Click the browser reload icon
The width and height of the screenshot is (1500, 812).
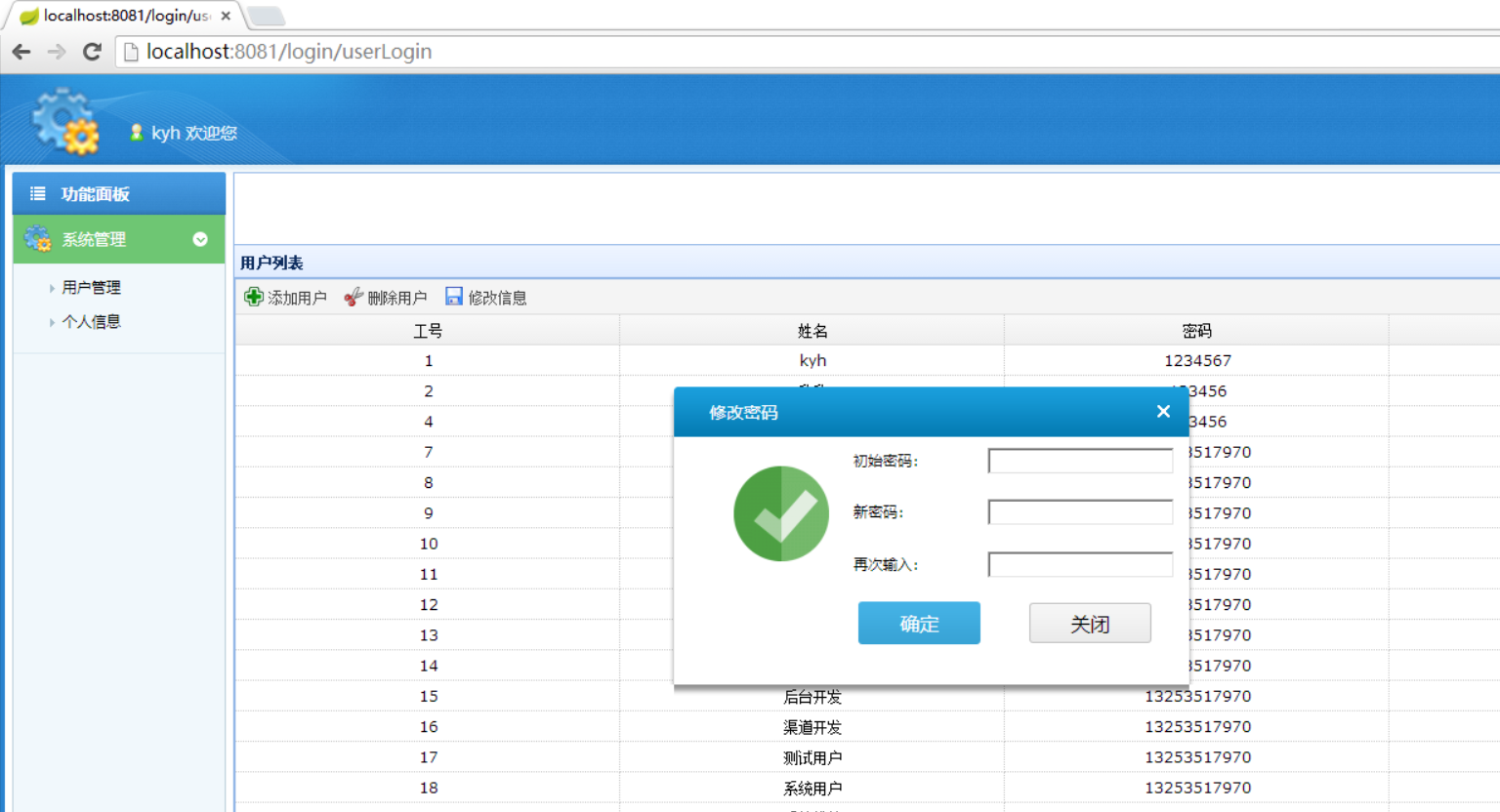coord(92,52)
